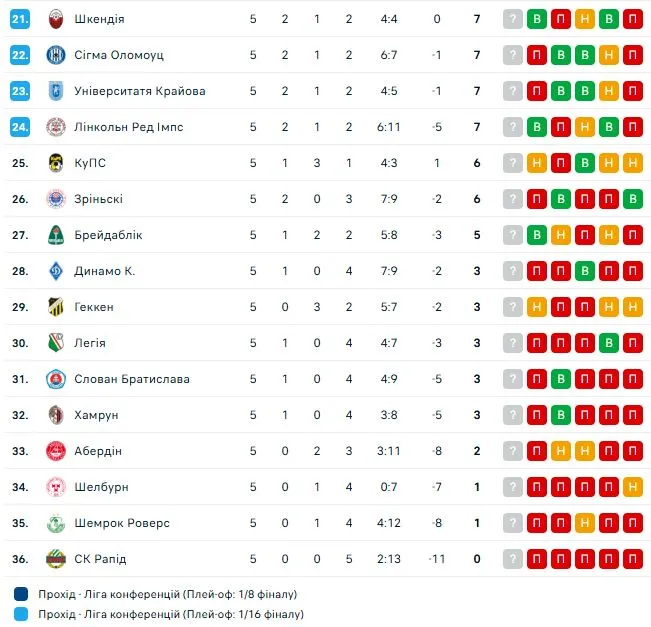
Task: Open the Лінкольн Ред Імпс team link
Action: [x=128, y=127]
